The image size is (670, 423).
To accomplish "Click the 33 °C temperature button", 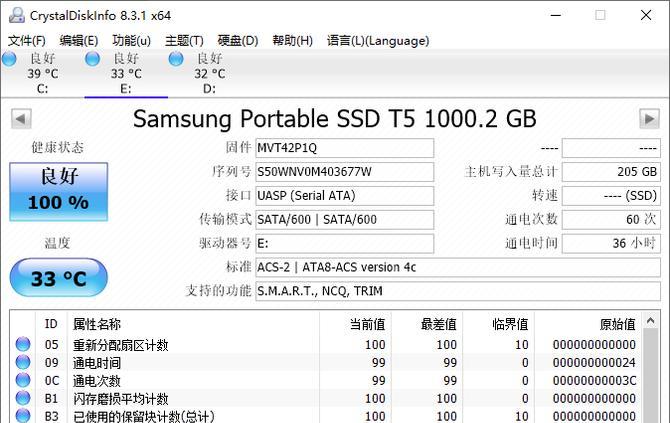I will coord(59,278).
